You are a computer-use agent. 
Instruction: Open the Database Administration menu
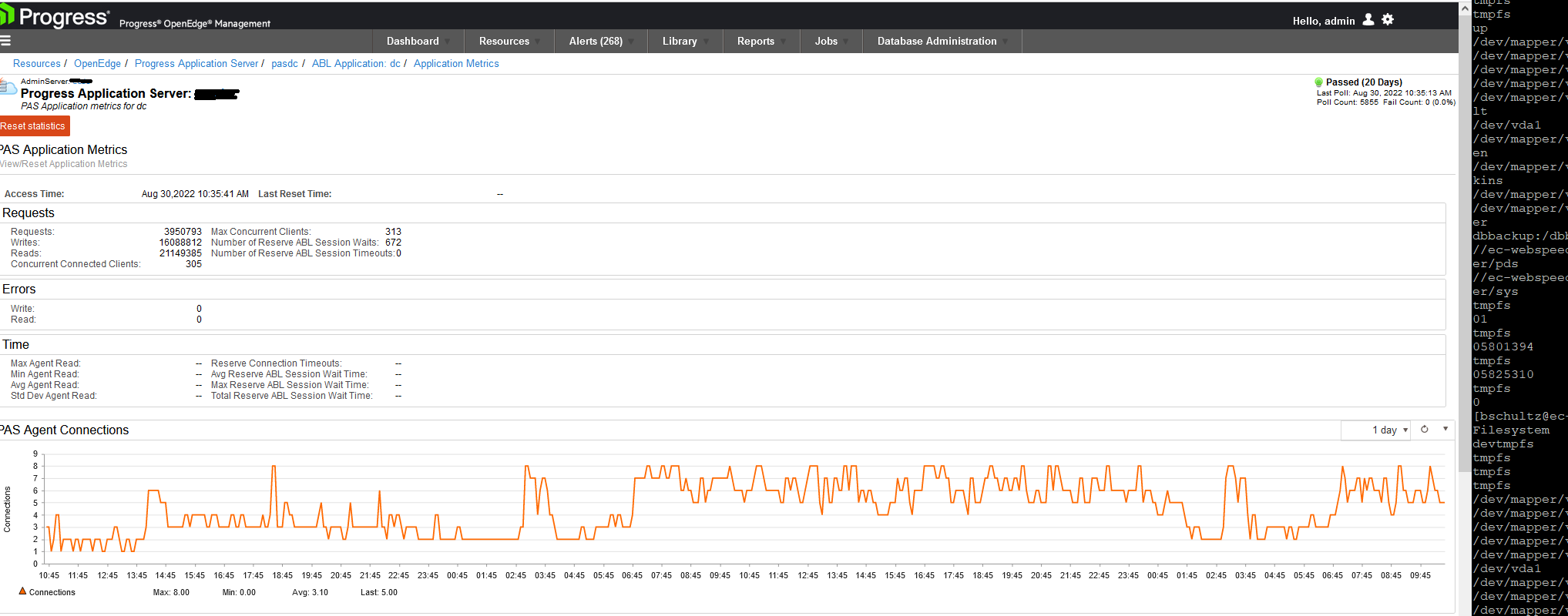[942, 42]
